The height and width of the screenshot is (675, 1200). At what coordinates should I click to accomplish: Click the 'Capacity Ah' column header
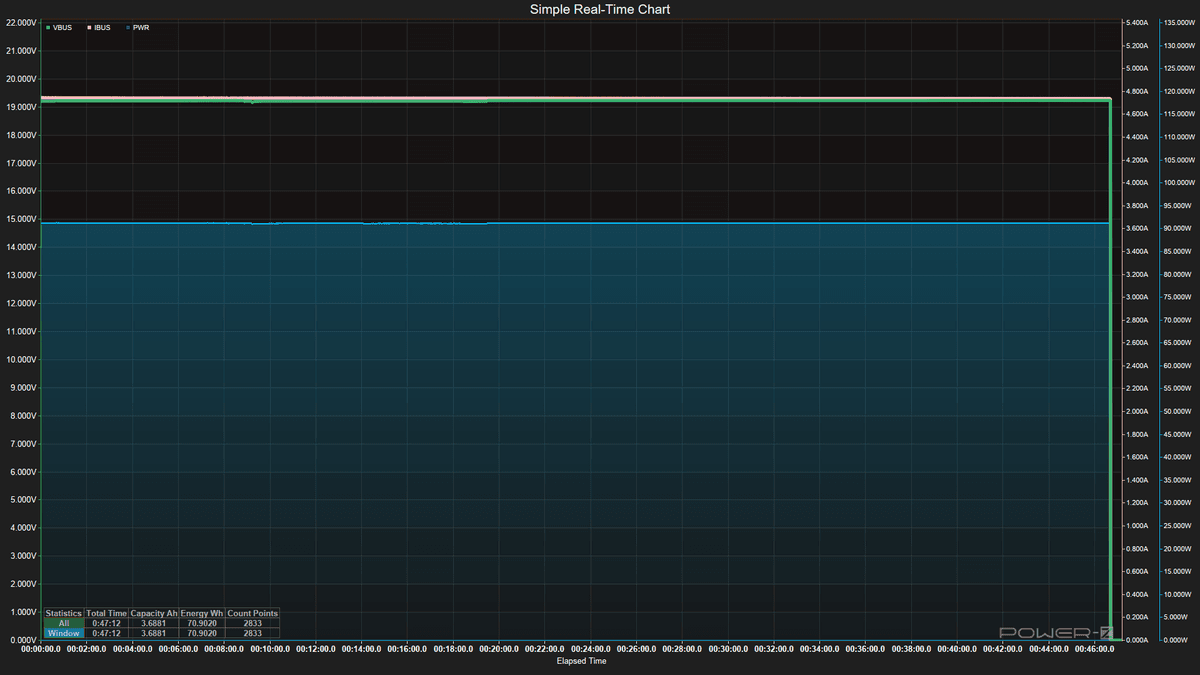click(154, 613)
